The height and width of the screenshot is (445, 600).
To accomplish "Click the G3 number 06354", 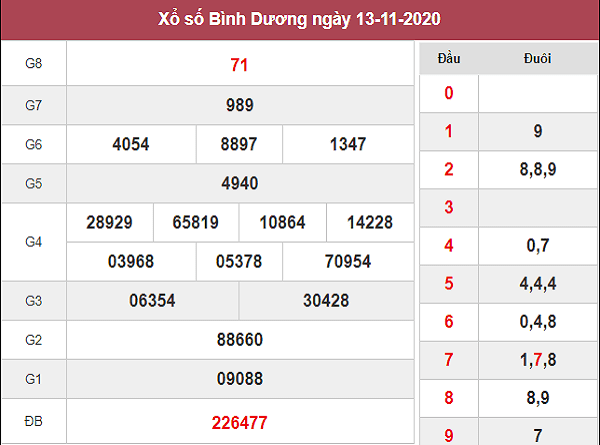I will [x=152, y=300].
